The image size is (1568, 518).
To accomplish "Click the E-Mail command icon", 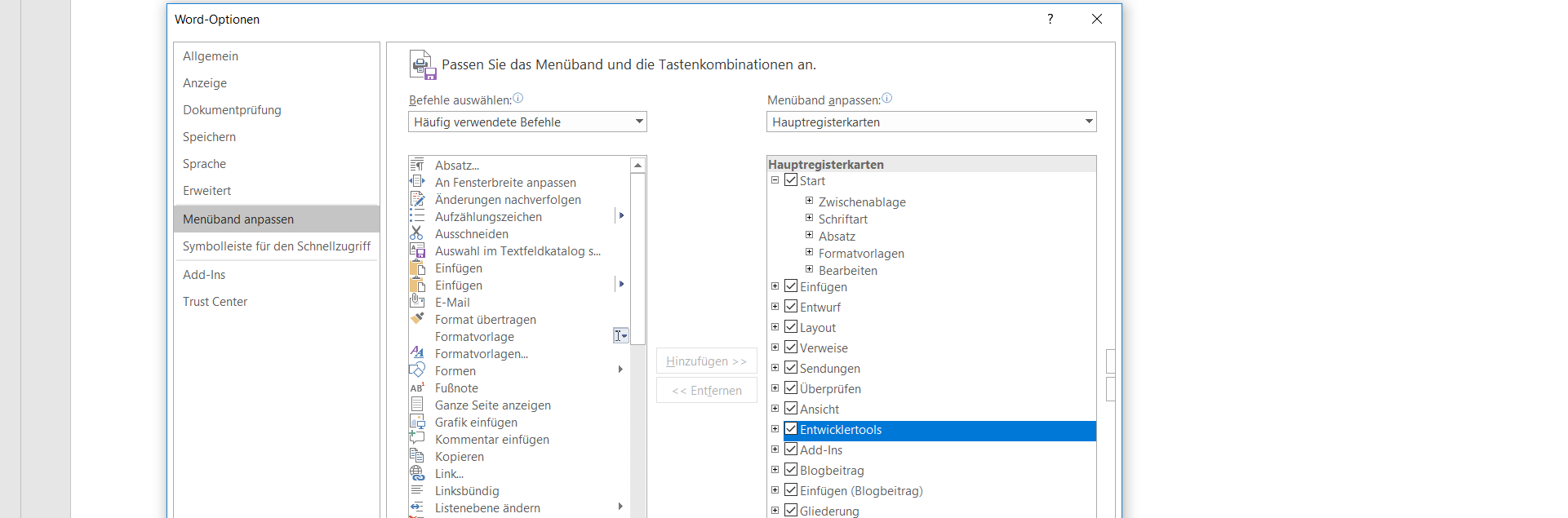I will (417, 302).
